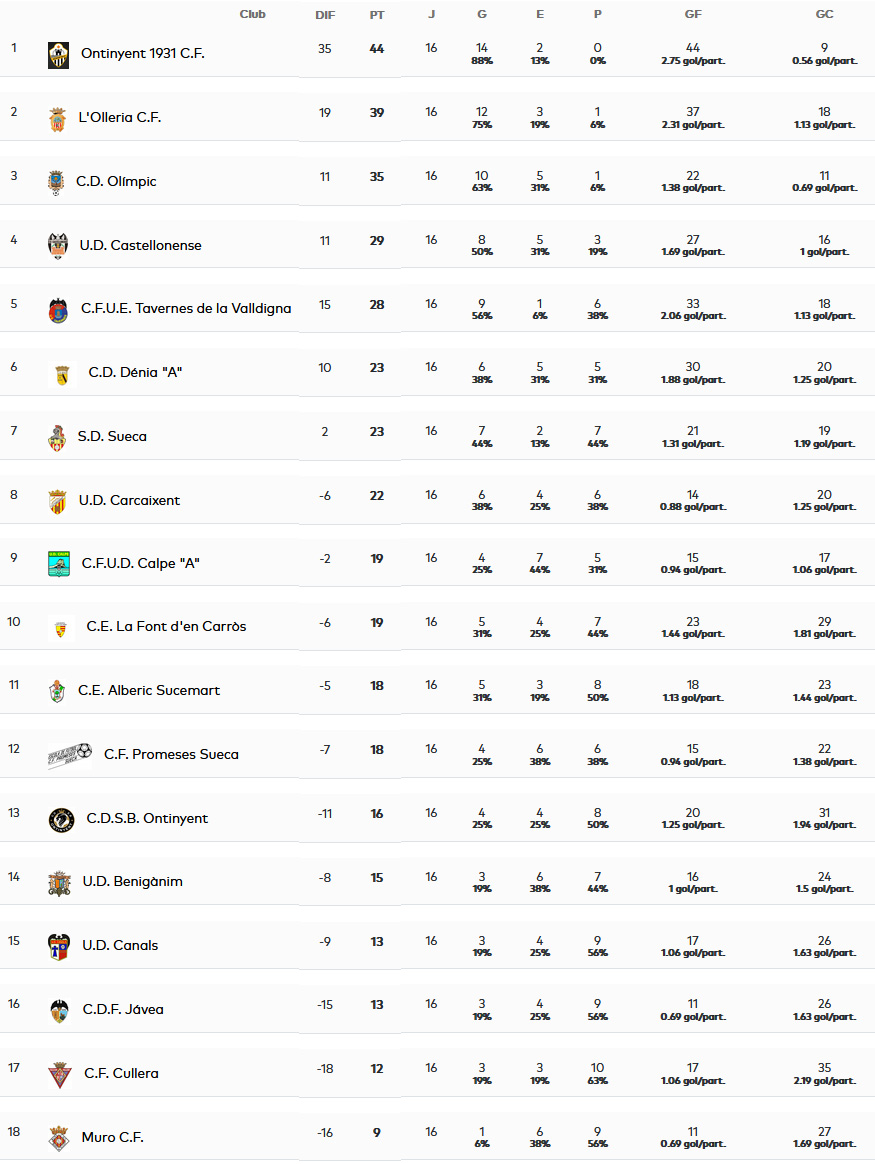Open the U.D. Canals team link
875x1164 pixels.
pos(120,945)
